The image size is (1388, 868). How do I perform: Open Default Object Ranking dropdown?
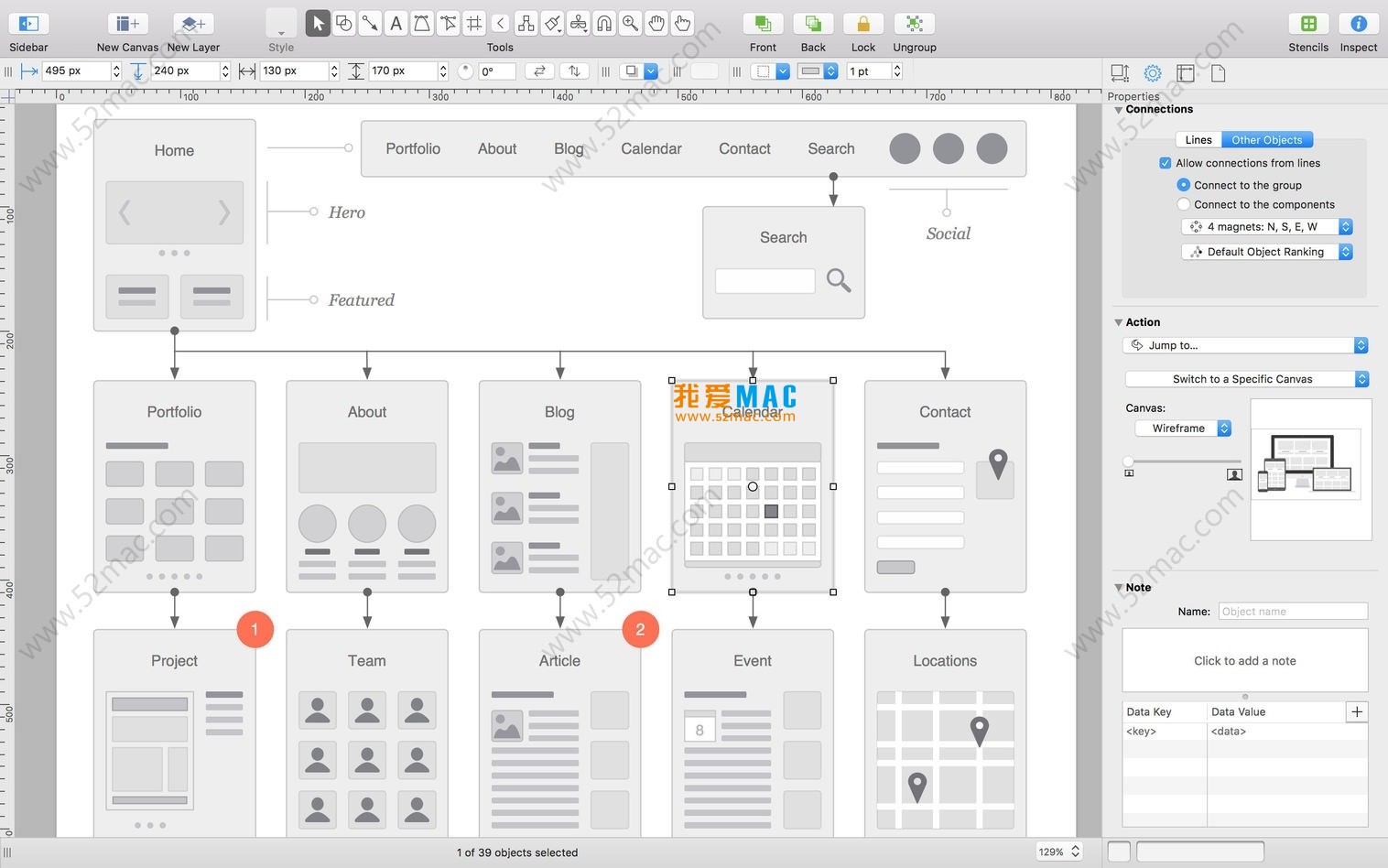[1267, 252]
